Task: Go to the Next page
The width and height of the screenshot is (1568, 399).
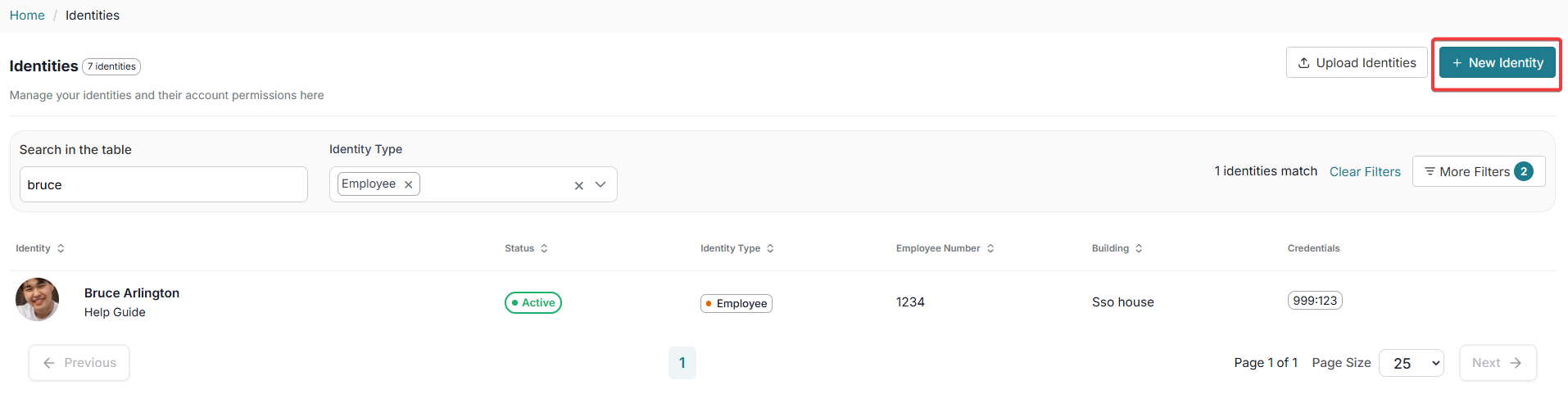Action: tap(1497, 363)
